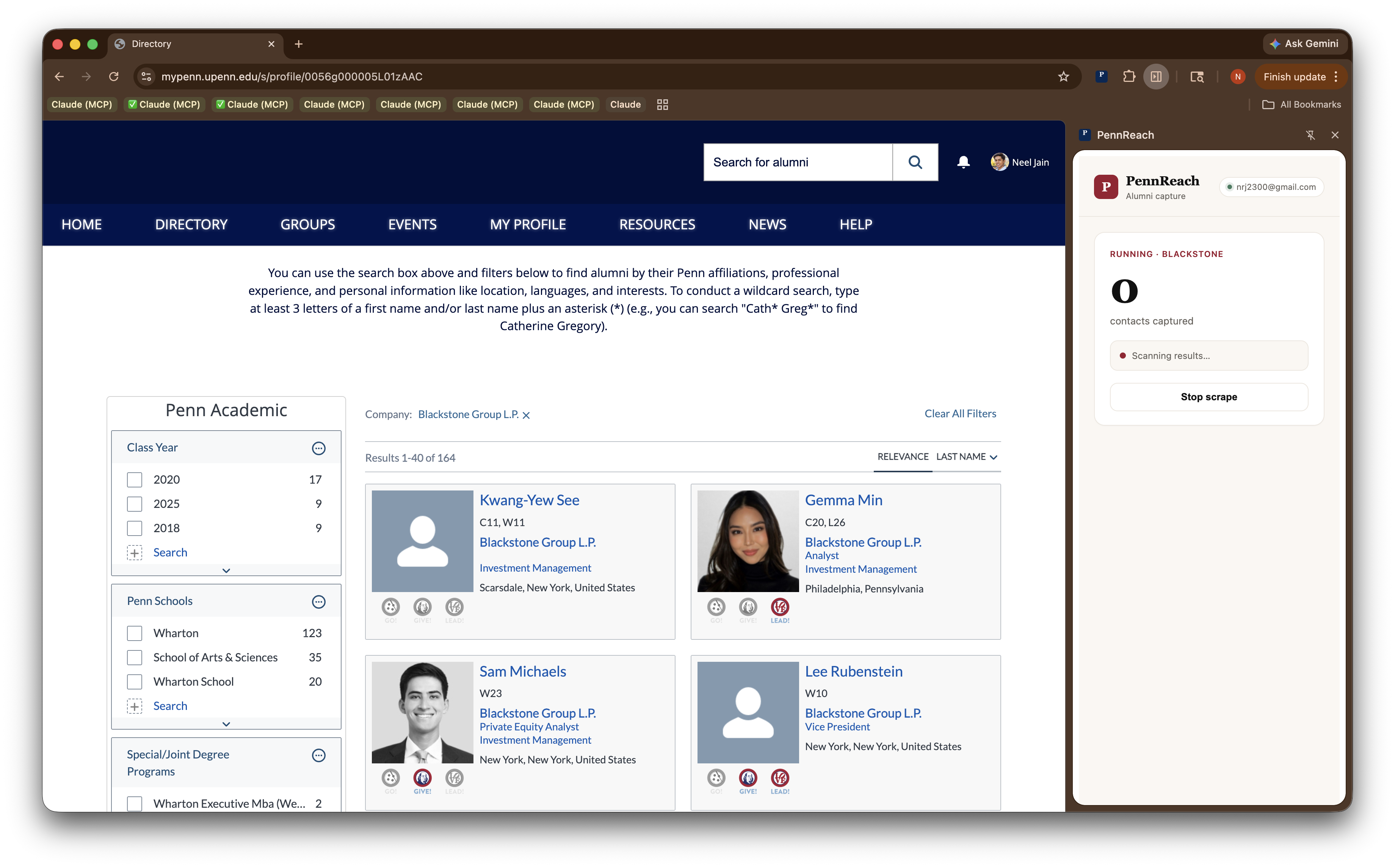Open a new browser tab
1395x868 pixels.
(x=298, y=44)
